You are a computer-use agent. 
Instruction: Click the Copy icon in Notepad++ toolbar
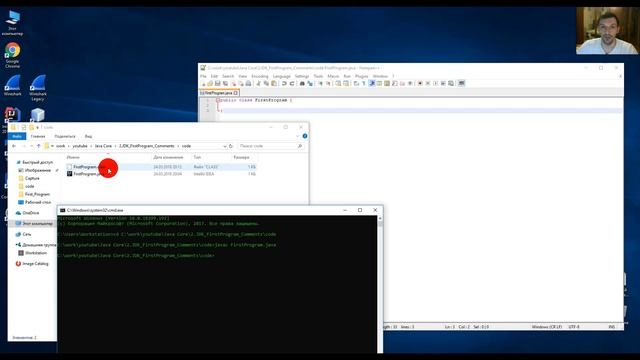(x=266, y=83)
